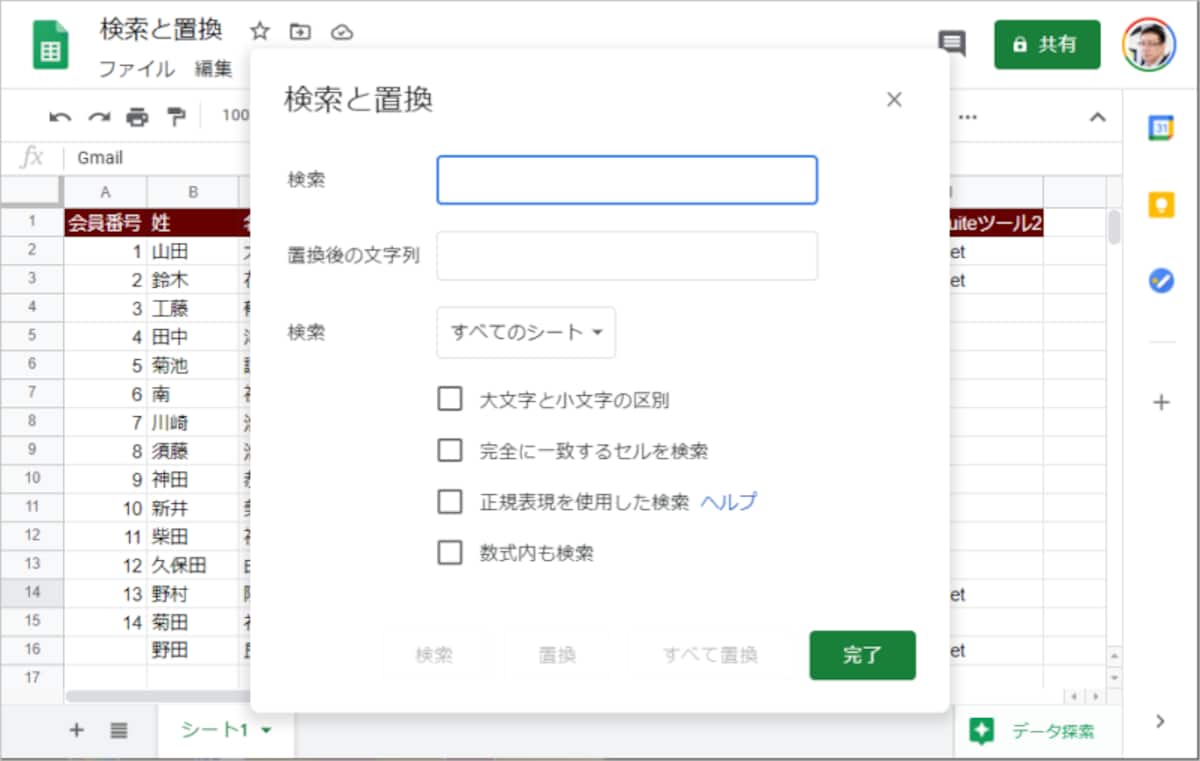Select the paint format tool
Viewport: 1200px width, 761px height.
click(x=176, y=117)
